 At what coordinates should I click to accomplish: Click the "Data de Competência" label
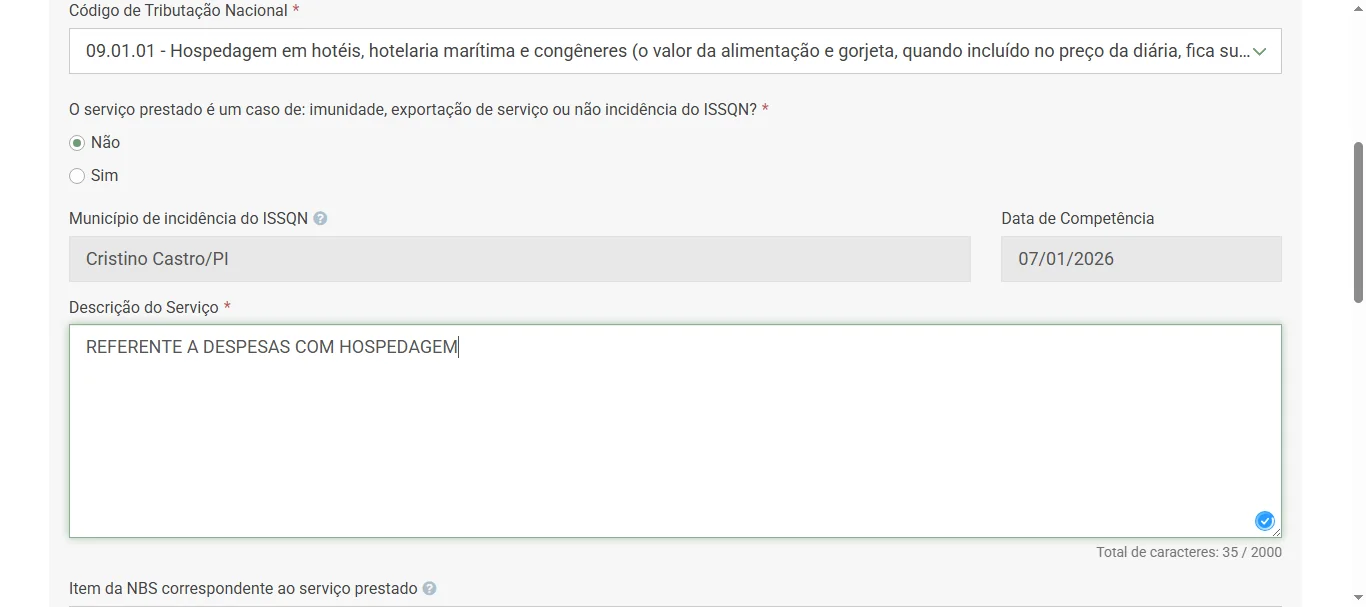tap(1077, 219)
